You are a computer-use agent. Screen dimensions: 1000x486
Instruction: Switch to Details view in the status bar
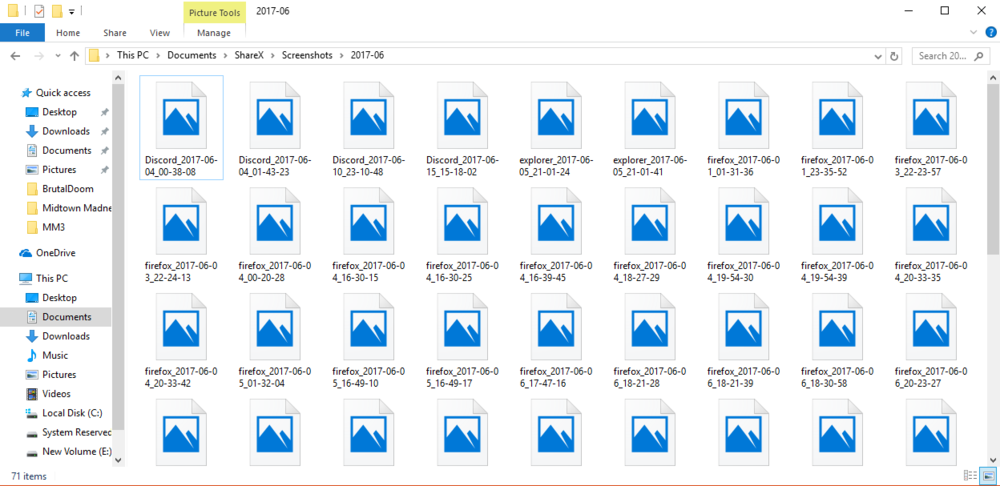(x=971, y=475)
